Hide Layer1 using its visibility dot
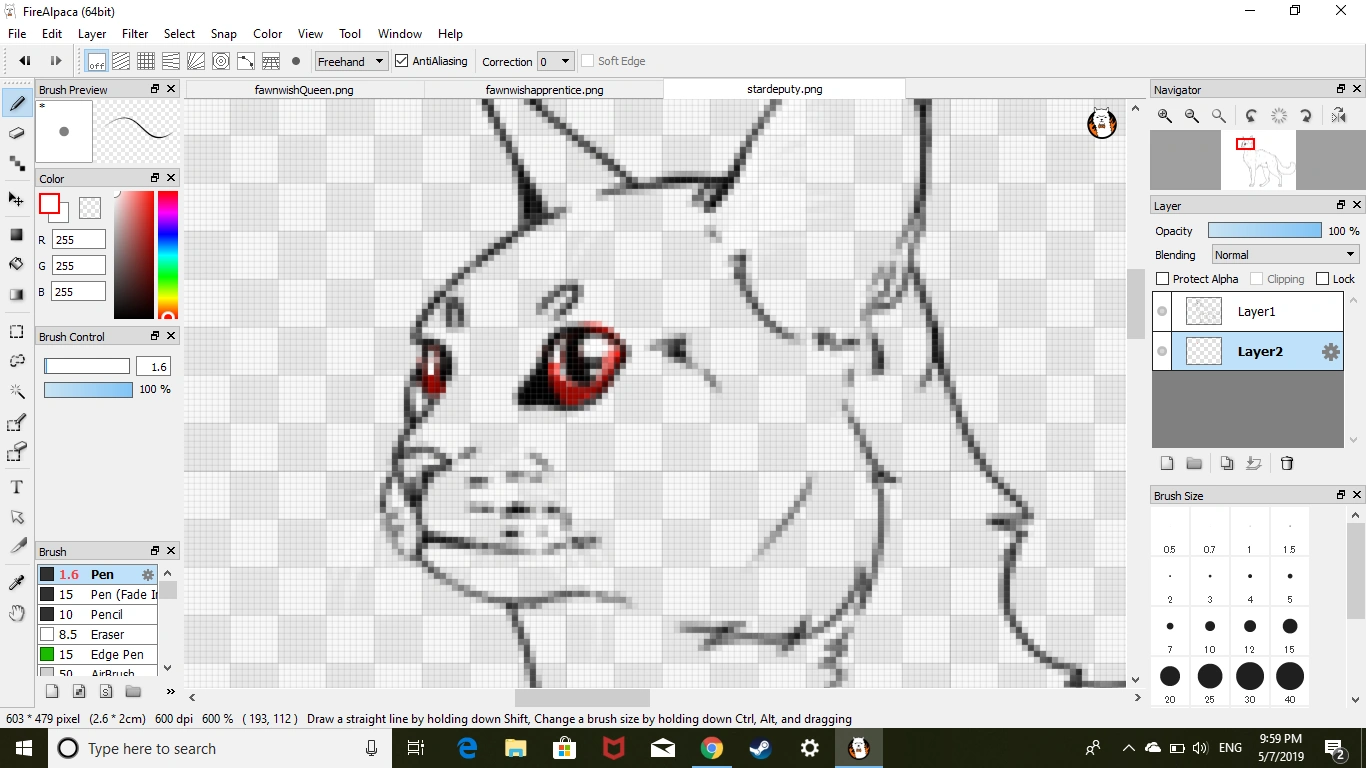The width and height of the screenshot is (1366, 768). point(1162,312)
